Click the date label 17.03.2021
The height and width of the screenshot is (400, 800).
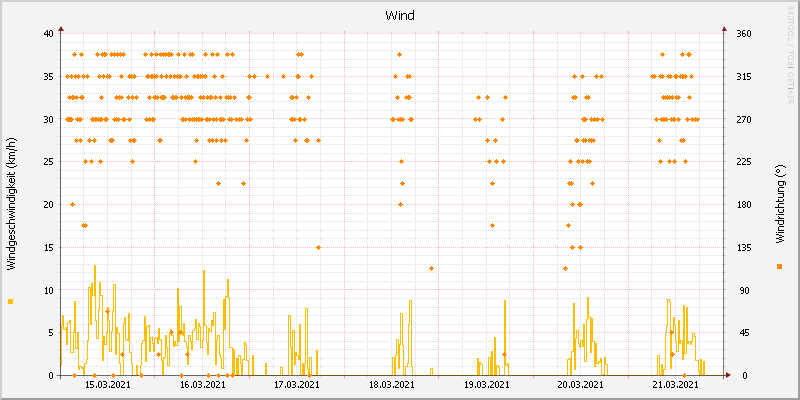pyautogui.click(x=296, y=385)
